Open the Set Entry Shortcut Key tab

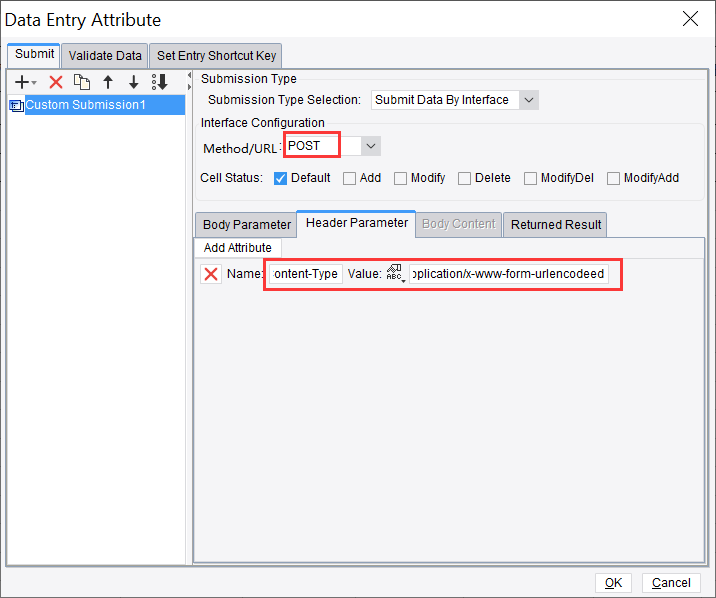pos(216,56)
